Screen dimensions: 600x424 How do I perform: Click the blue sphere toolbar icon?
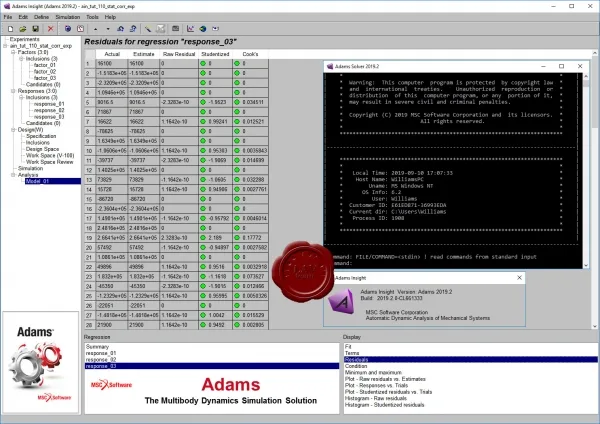(x=68, y=29)
